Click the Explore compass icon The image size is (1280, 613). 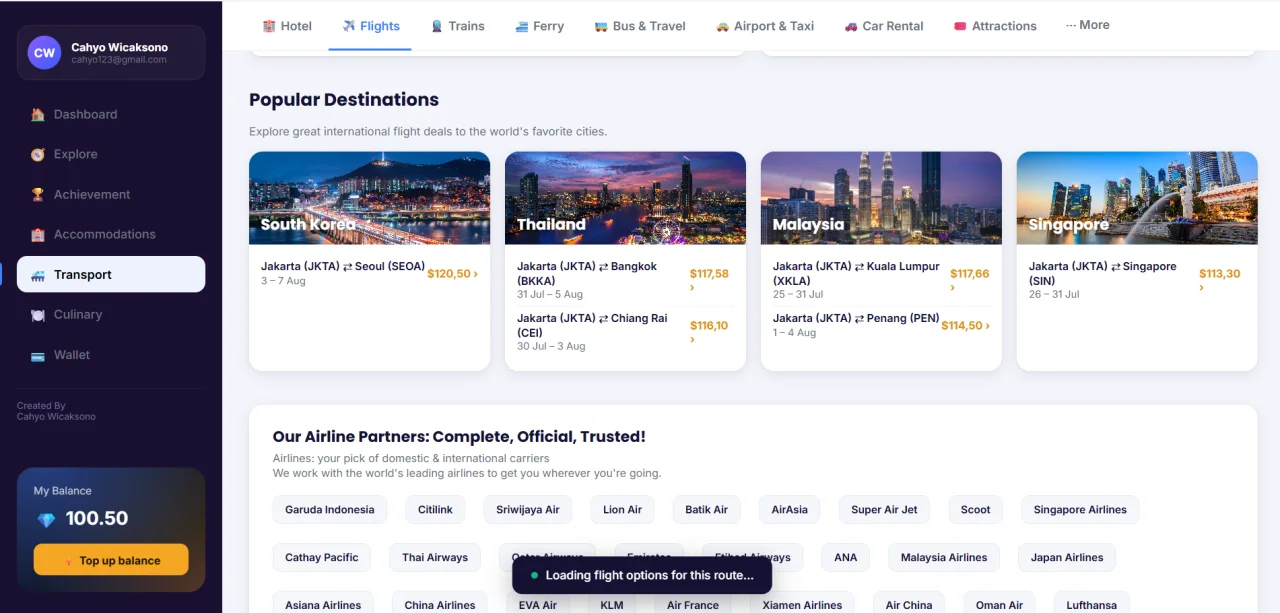pos(37,154)
